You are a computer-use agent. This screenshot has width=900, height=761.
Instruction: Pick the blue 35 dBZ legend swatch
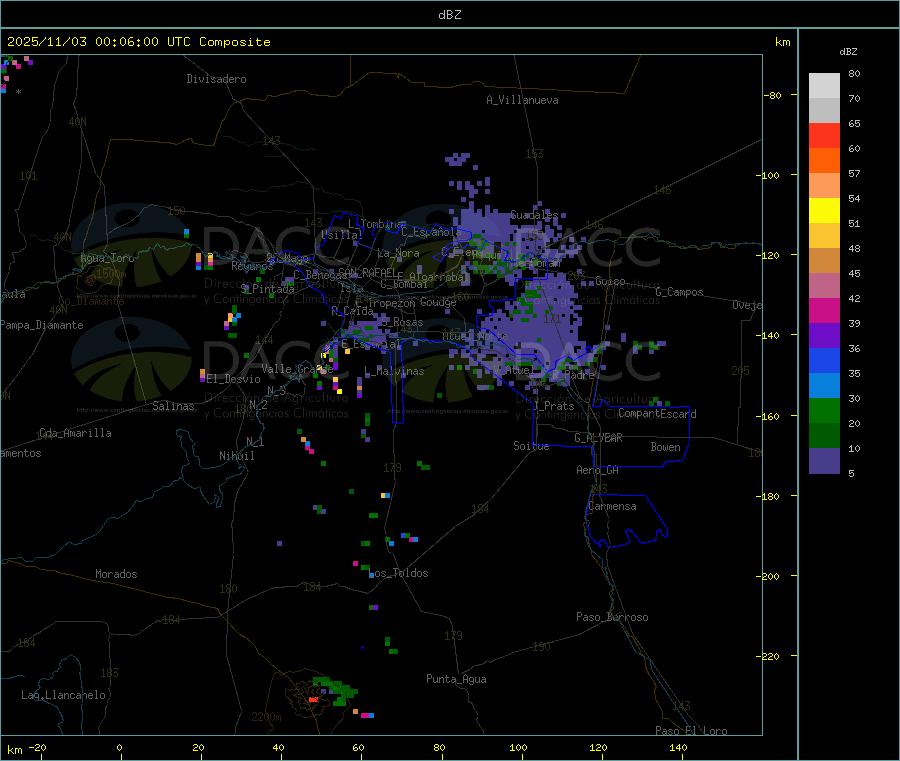pos(824,360)
